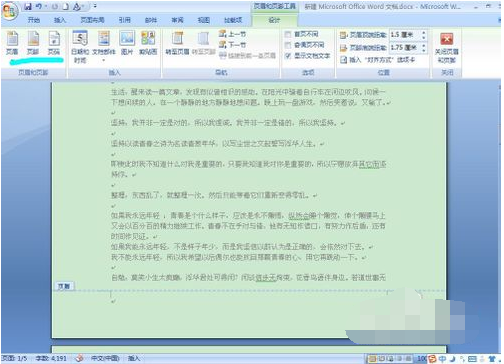Viewport: 504px width, 364px height.
Task: Switch to Full Screen Reading view icon
Action: [x=381, y=359]
